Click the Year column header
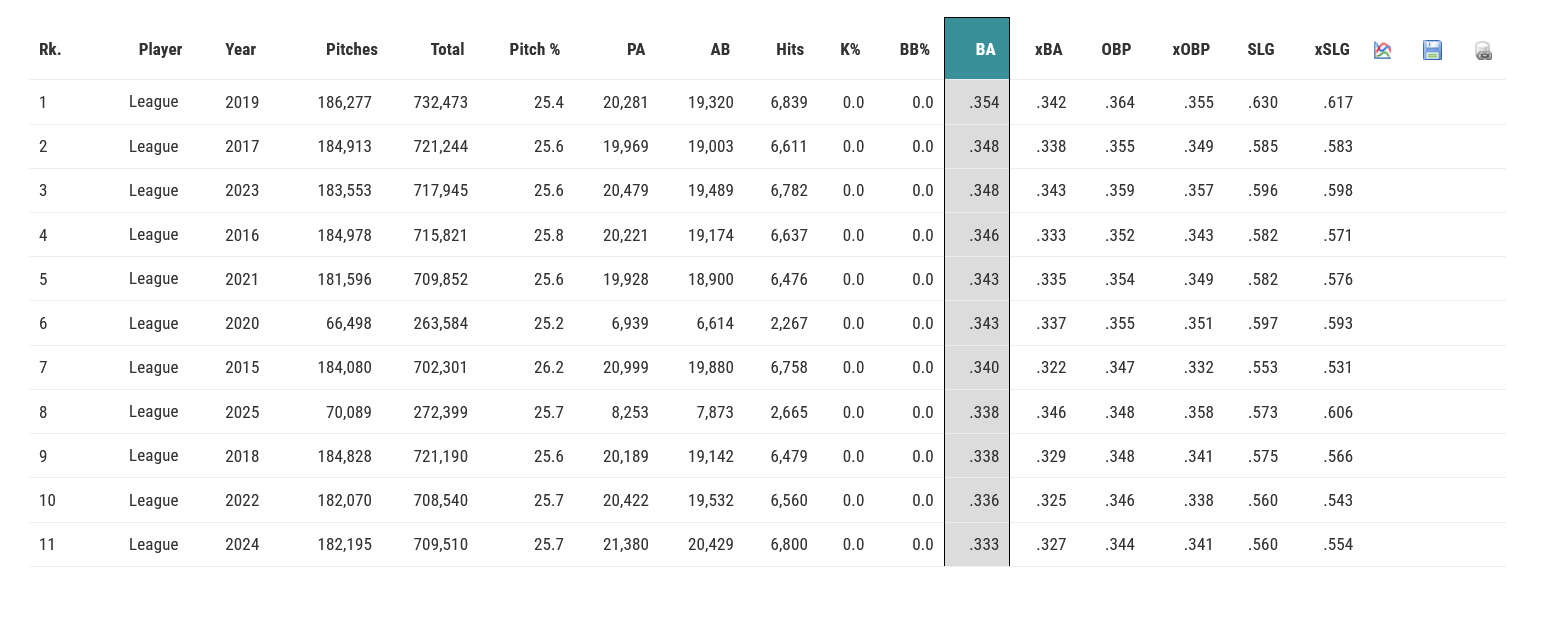The image size is (1549, 627). (x=241, y=49)
